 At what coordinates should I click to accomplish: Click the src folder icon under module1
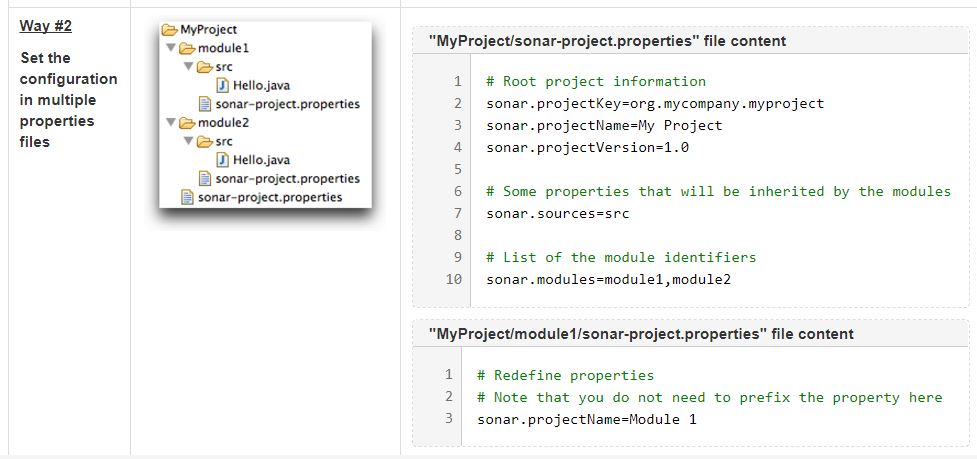point(205,67)
